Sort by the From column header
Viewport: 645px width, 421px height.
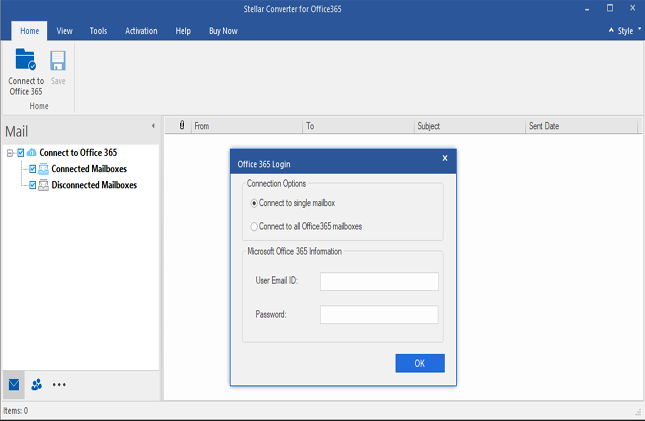(x=247, y=126)
